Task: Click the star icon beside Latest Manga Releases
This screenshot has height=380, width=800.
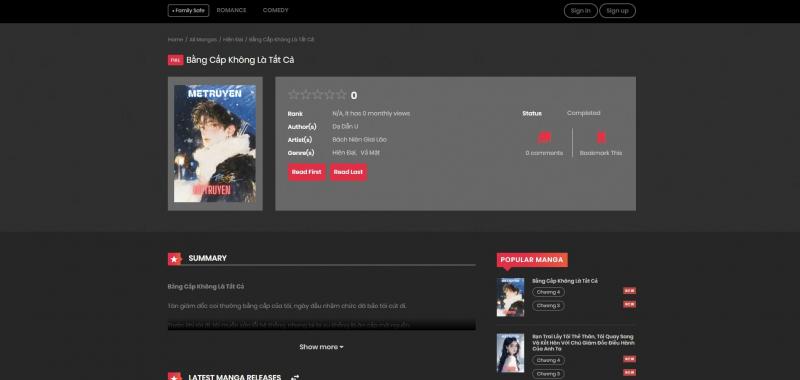Action: (174, 377)
